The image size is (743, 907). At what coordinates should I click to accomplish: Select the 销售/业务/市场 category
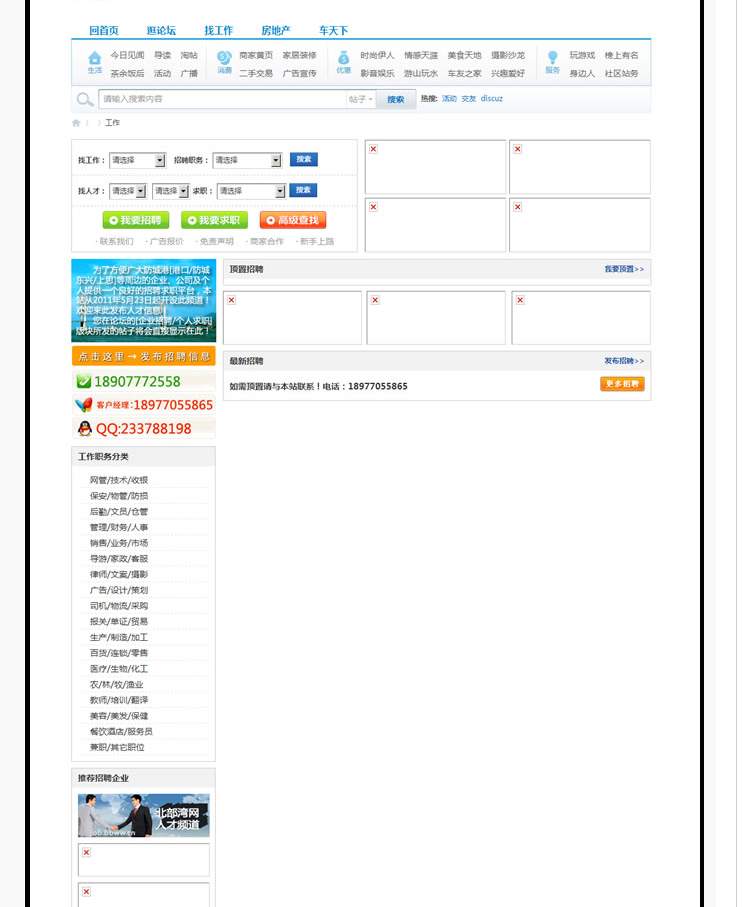point(119,543)
